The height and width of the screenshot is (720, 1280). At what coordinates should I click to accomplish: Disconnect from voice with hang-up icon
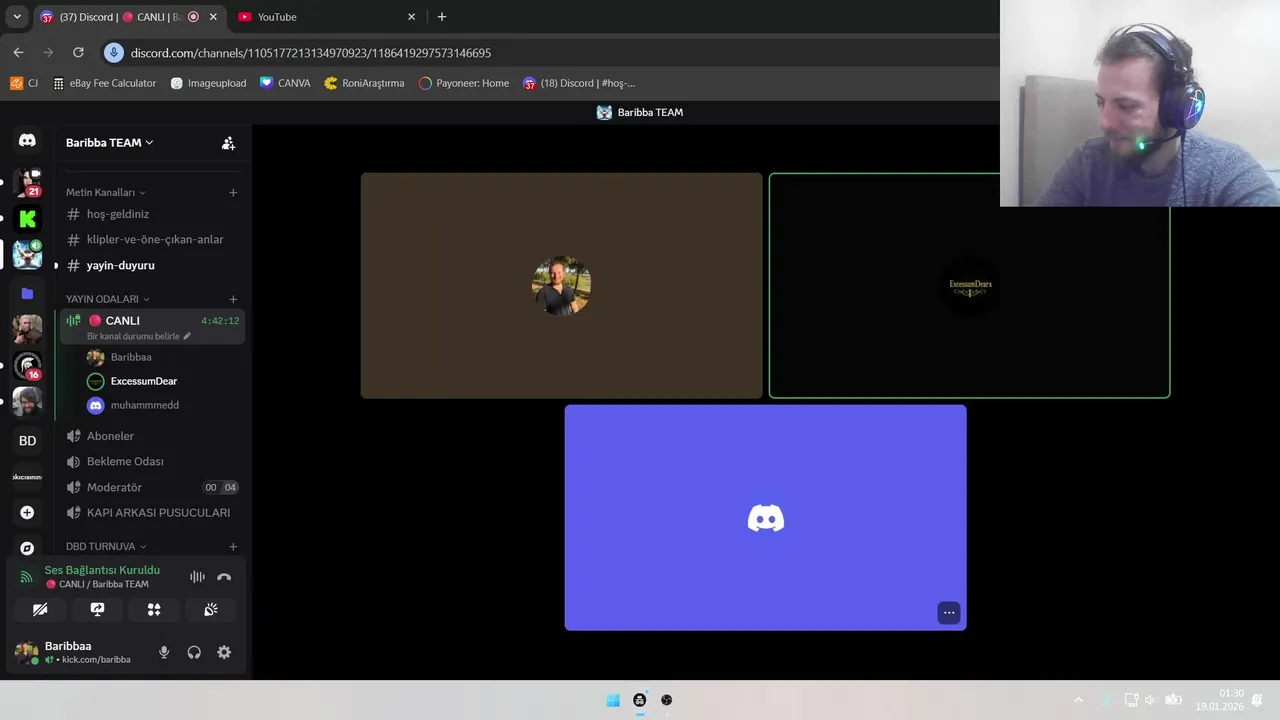(x=224, y=577)
